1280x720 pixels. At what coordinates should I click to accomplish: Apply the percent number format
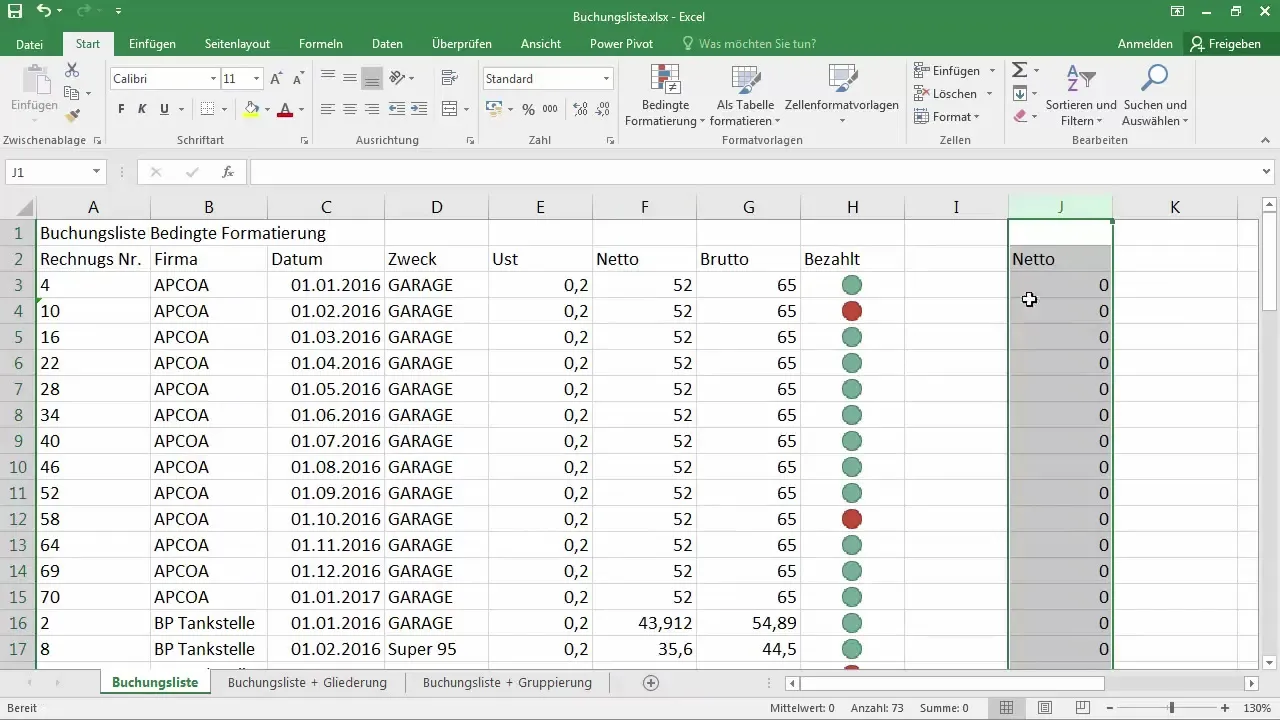tap(528, 109)
